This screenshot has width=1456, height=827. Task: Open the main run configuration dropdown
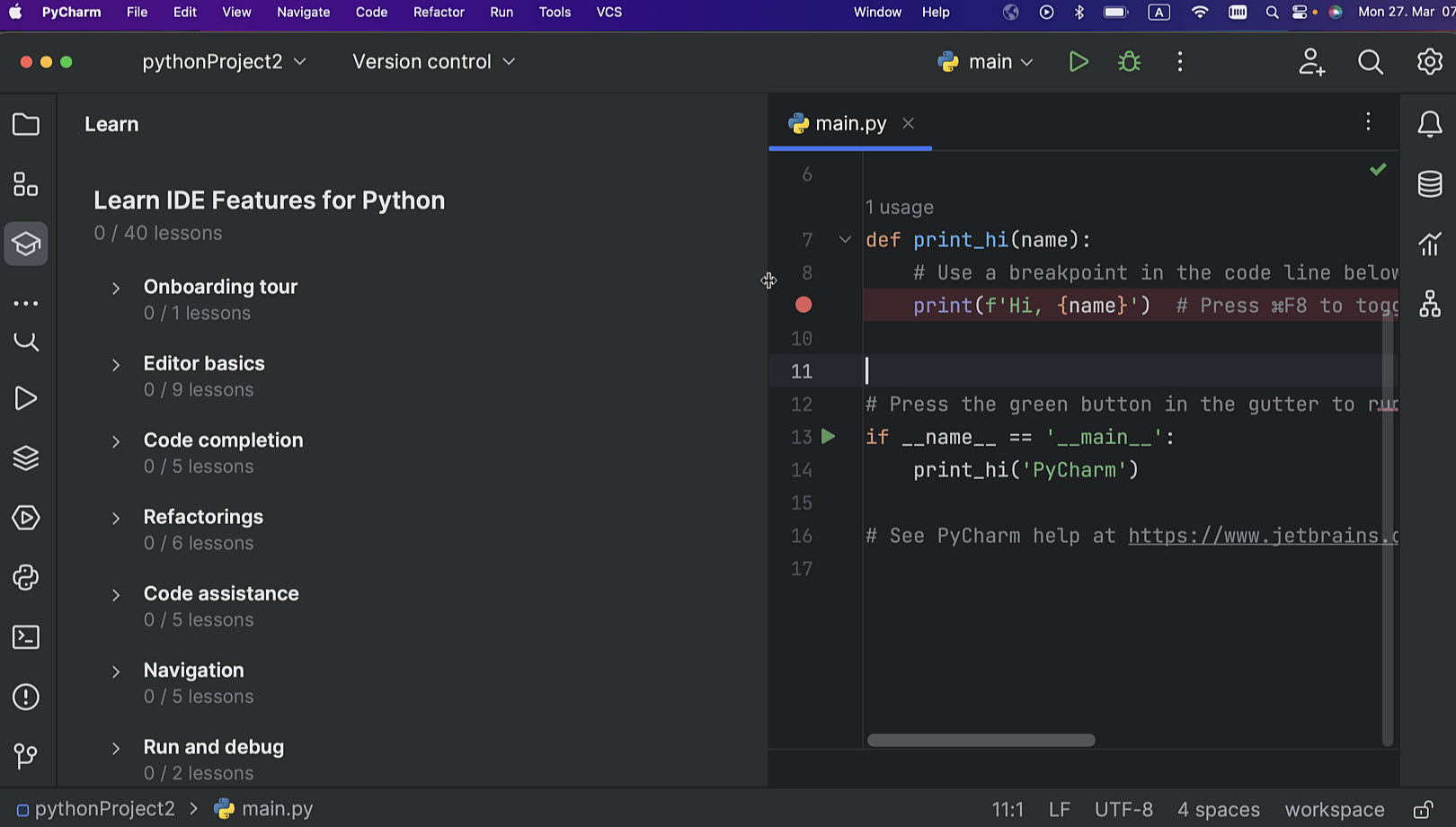tap(987, 62)
